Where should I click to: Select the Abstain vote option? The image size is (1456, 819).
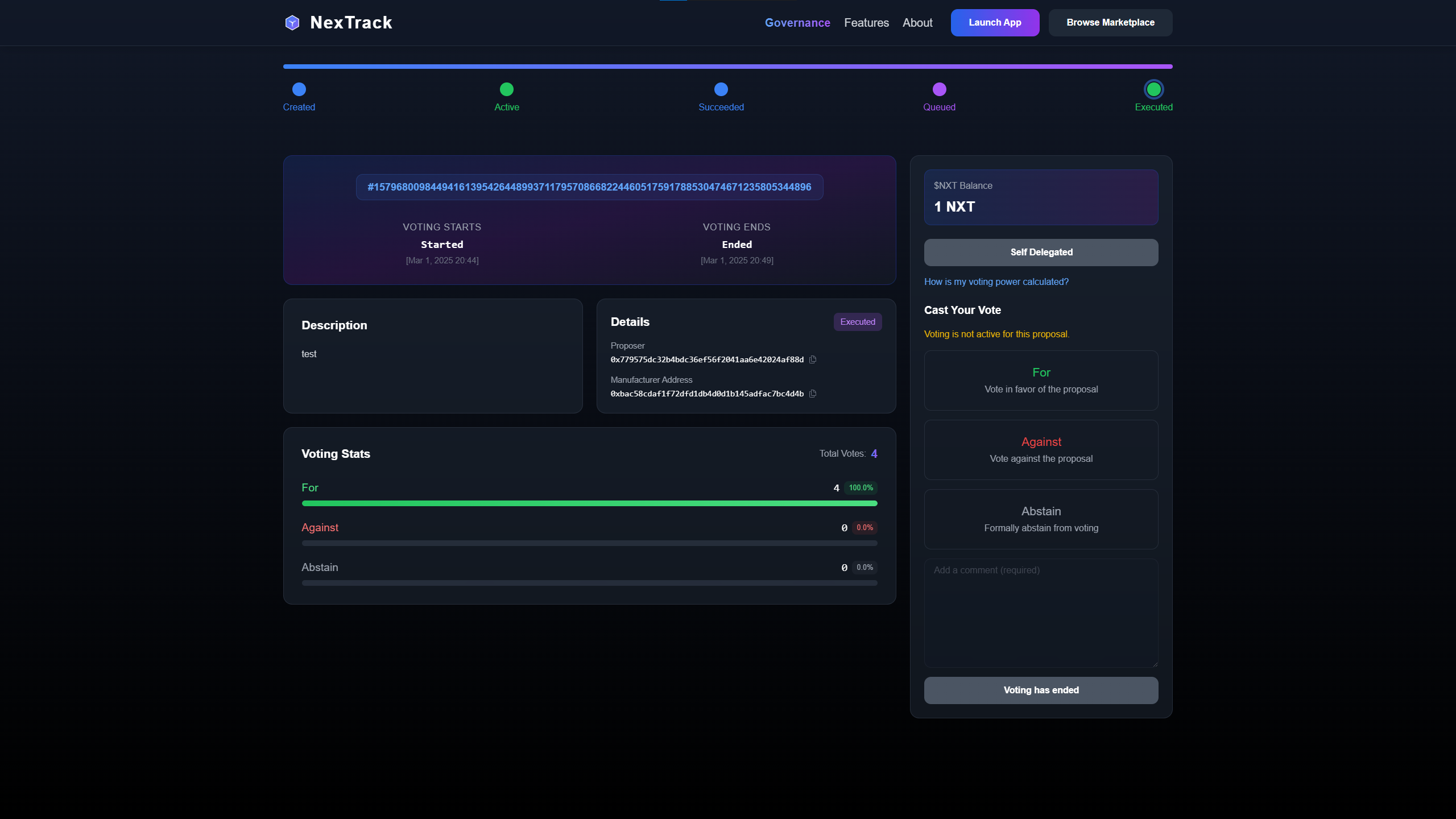tap(1041, 519)
